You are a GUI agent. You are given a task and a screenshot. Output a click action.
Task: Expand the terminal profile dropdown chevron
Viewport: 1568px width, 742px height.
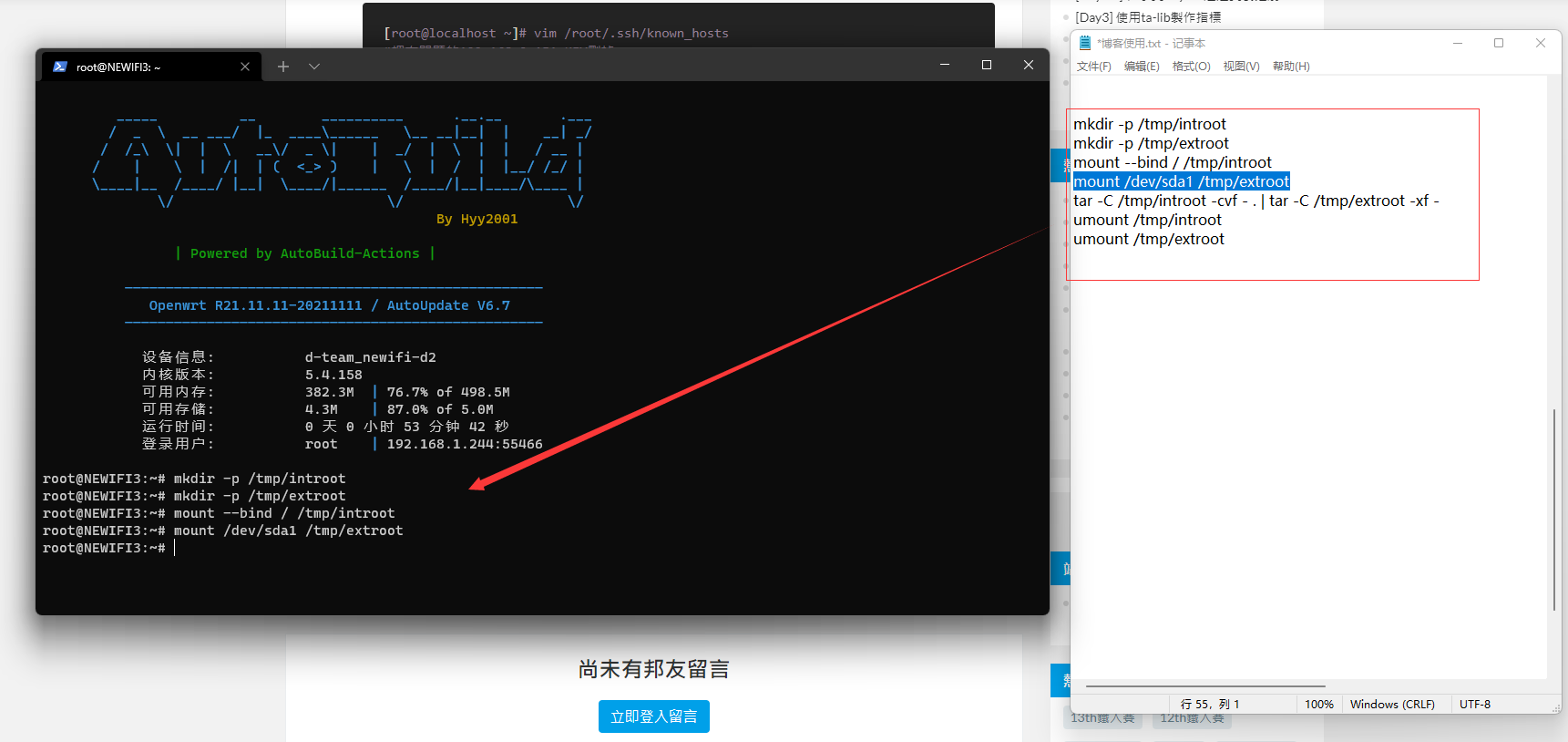pyautogui.click(x=314, y=67)
